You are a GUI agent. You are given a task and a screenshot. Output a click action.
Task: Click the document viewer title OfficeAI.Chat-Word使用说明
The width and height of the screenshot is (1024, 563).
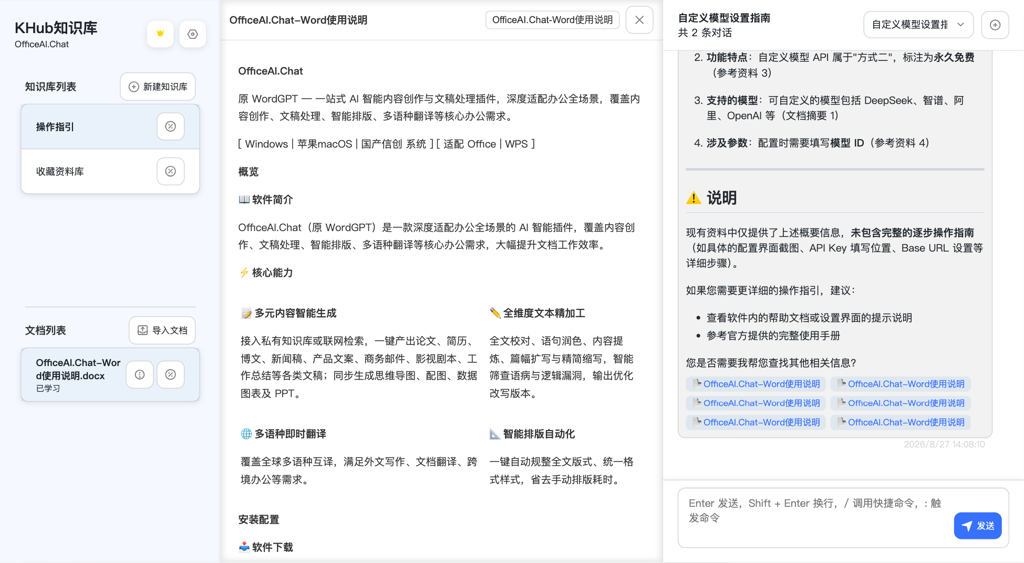click(298, 20)
